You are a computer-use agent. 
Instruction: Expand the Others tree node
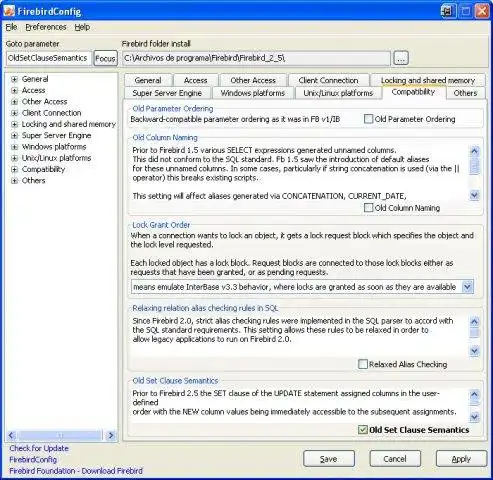(x=14, y=181)
